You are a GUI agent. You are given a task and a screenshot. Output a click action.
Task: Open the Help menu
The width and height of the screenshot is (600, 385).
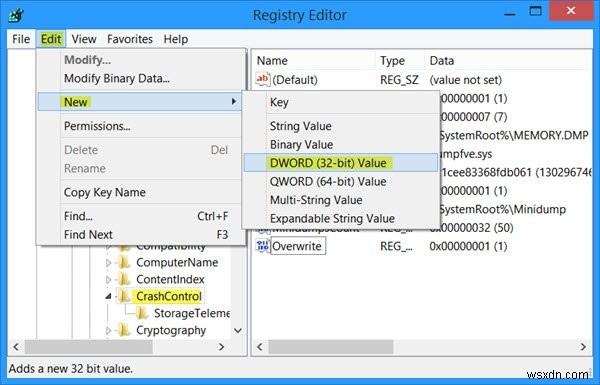click(x=176, y=39)
